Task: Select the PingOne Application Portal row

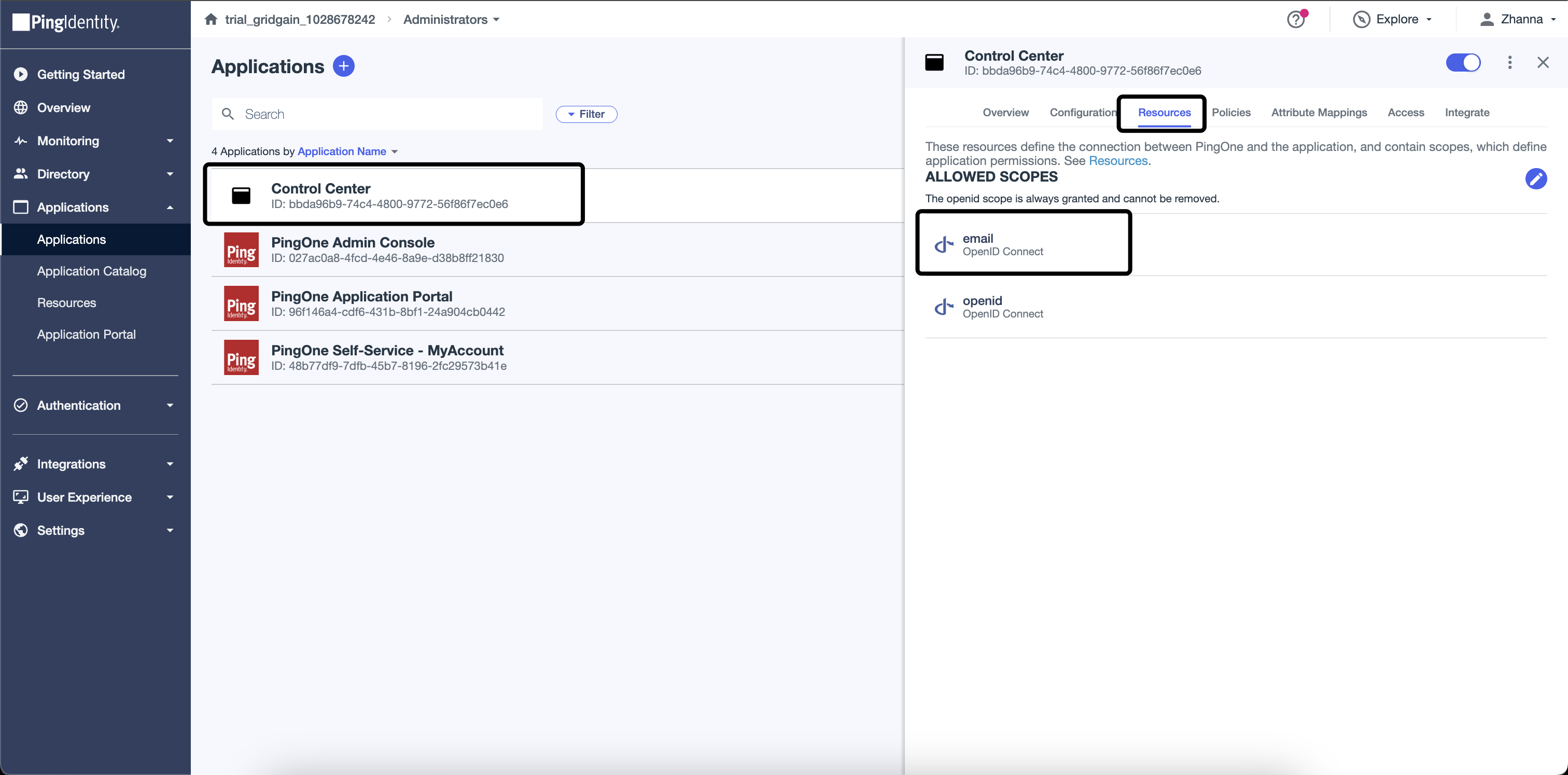Action: coord(557,304)
